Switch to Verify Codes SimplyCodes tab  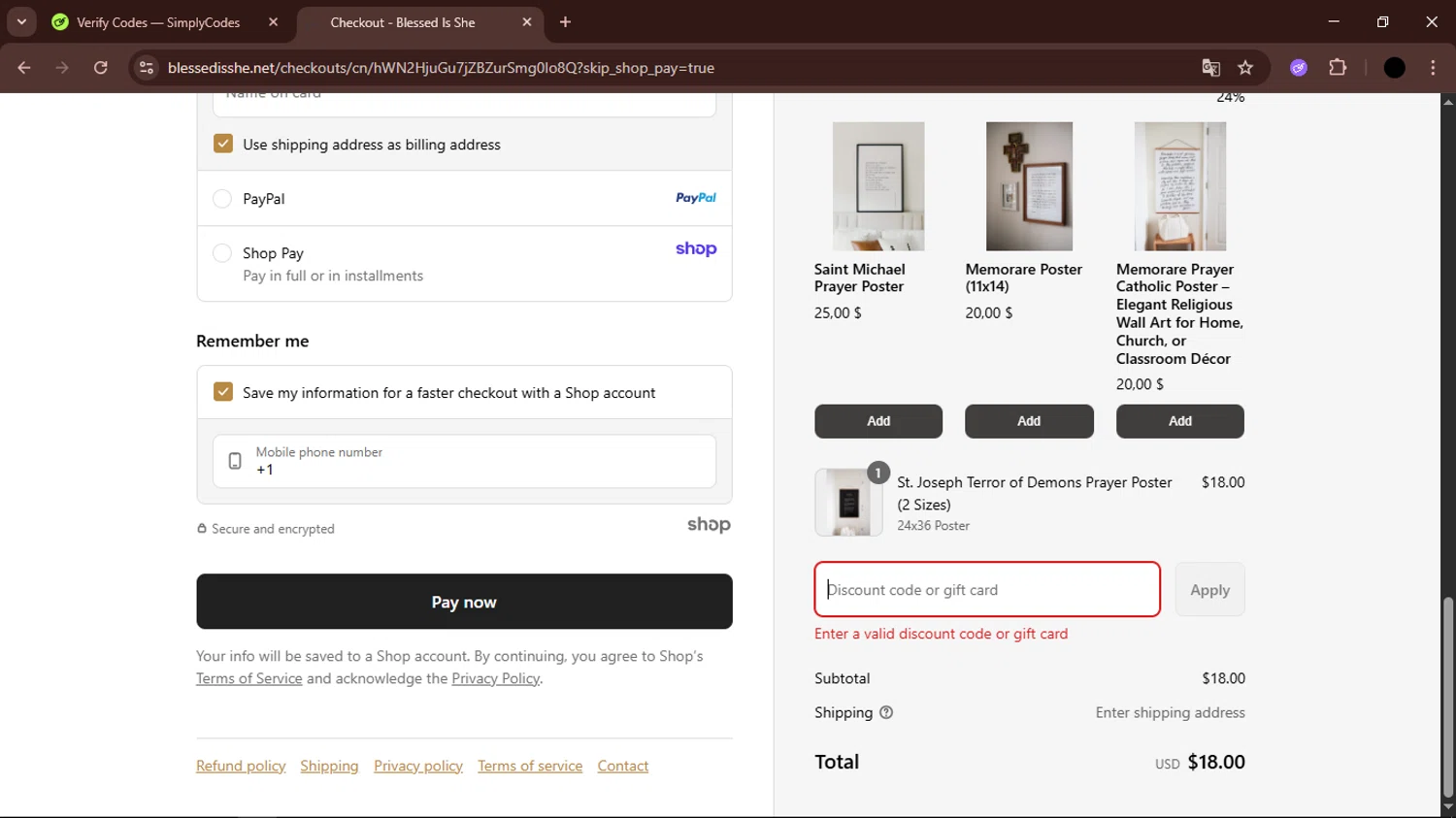point(158,22)
